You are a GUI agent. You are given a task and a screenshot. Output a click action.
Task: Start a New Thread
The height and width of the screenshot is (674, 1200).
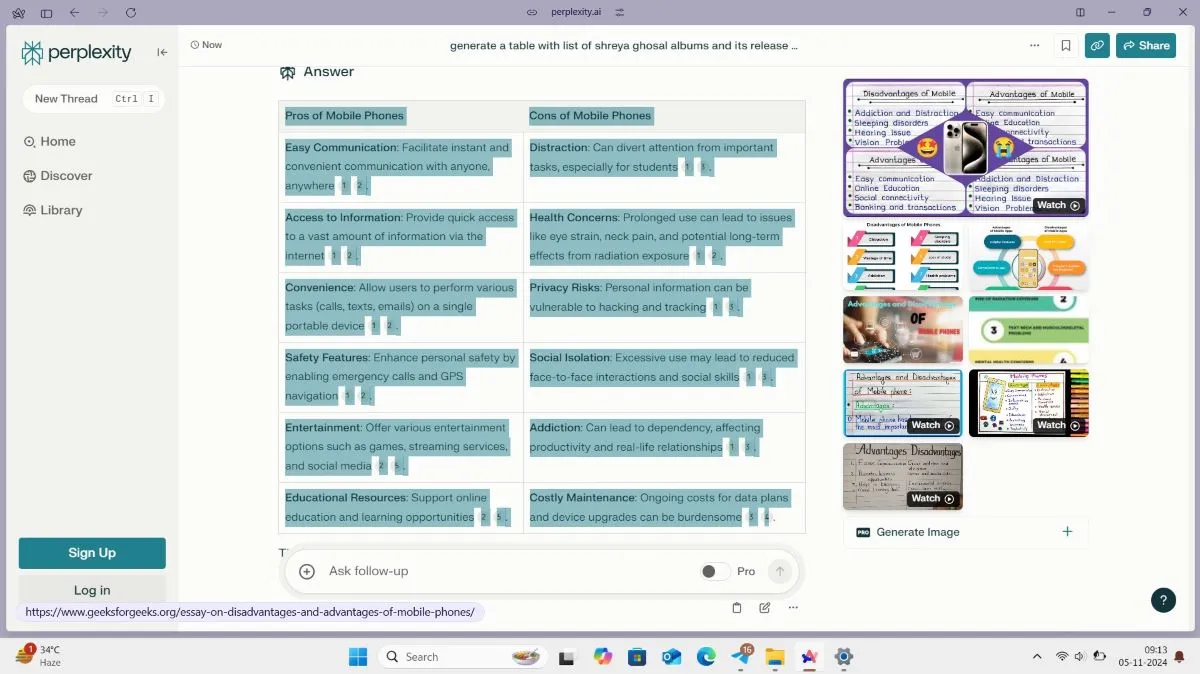tap(93, 99)
